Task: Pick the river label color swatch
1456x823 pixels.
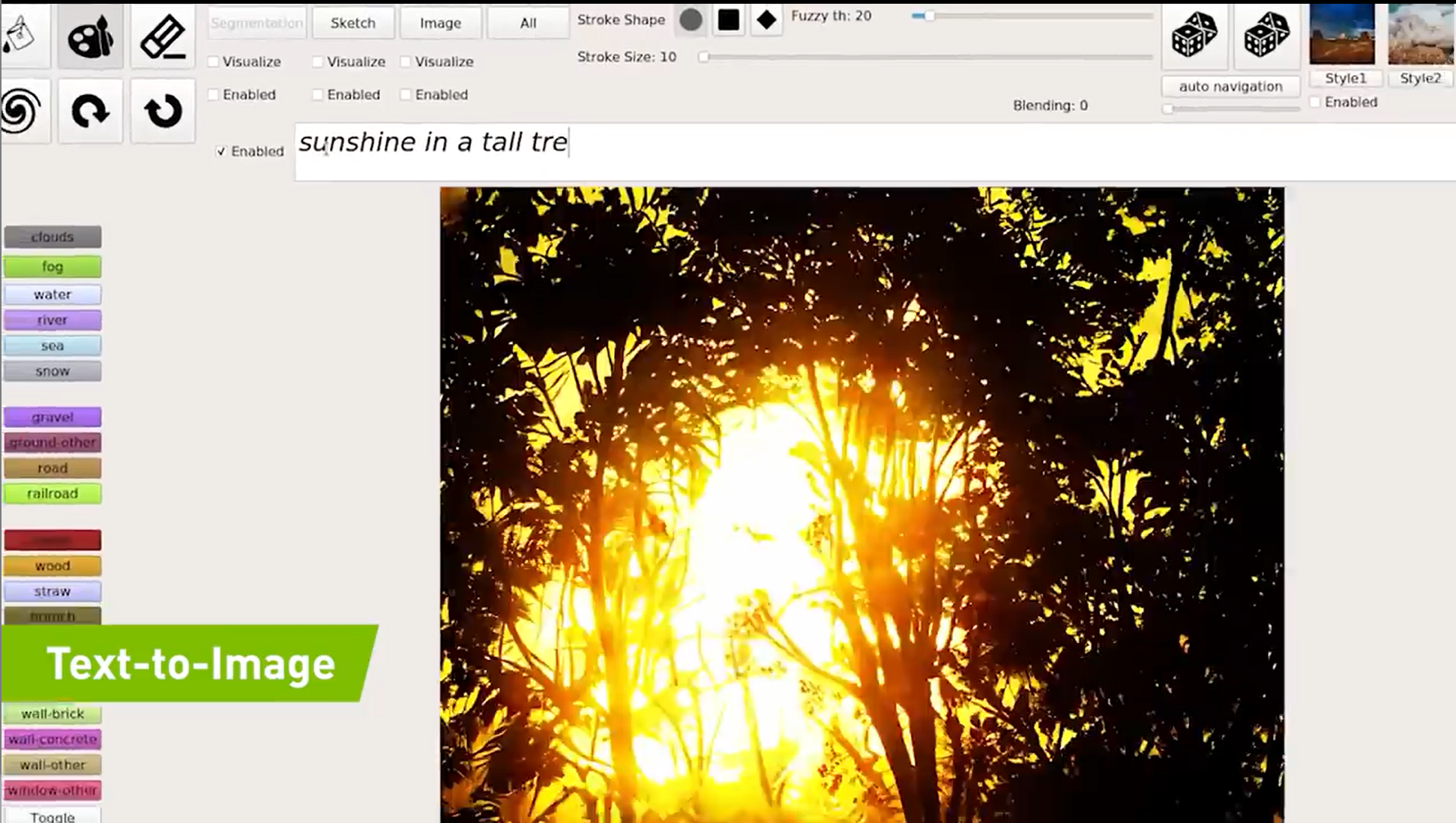Action: [x=52, y=320]
